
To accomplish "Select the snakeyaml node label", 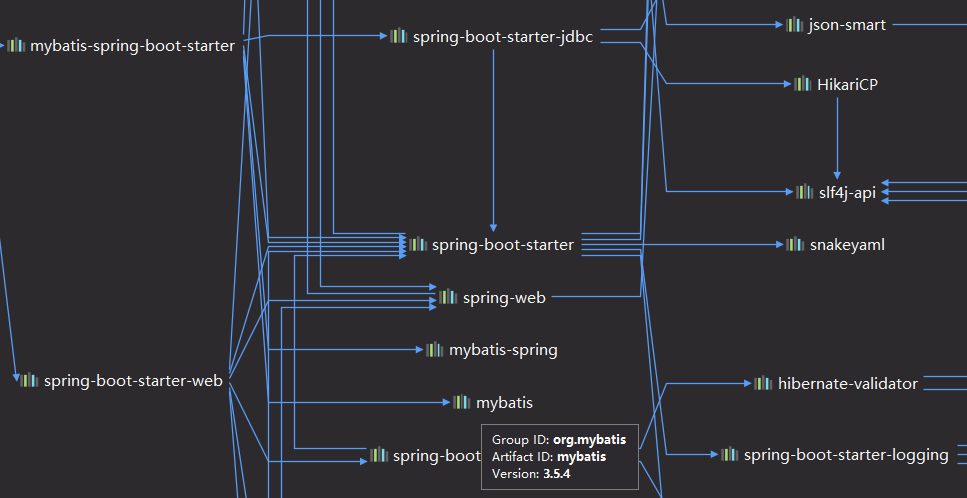I will point(847,245).
